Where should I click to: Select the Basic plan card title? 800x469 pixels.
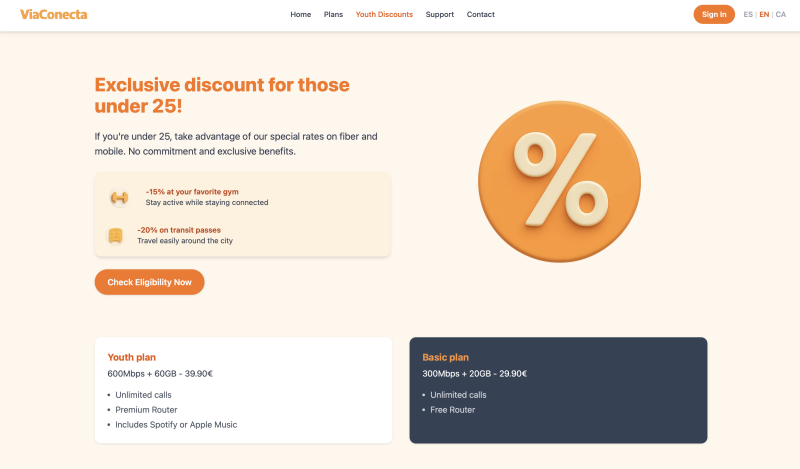tap(445, 357)
